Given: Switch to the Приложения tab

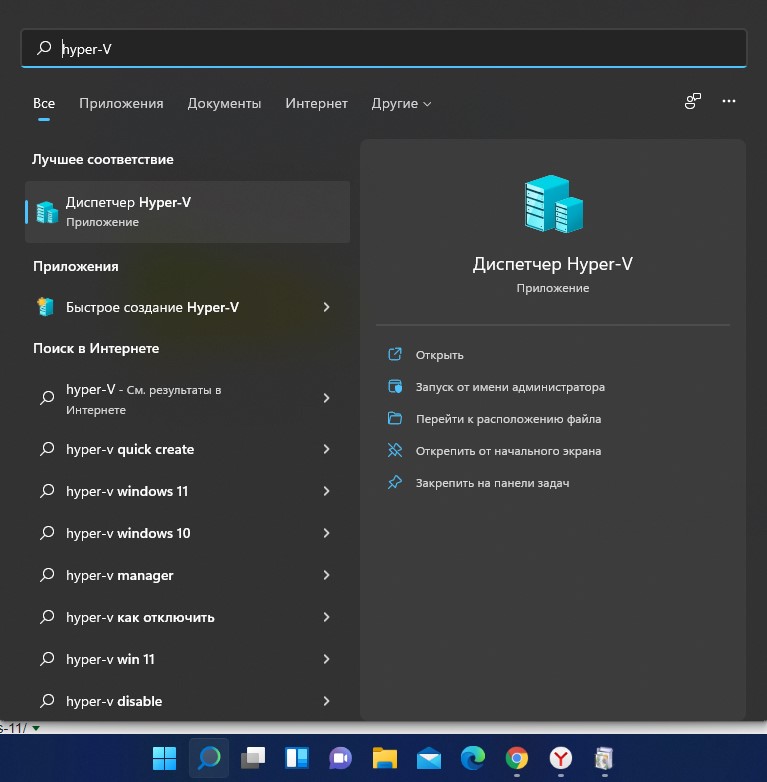Looking at the screenshot, I should tap(121, 103).
